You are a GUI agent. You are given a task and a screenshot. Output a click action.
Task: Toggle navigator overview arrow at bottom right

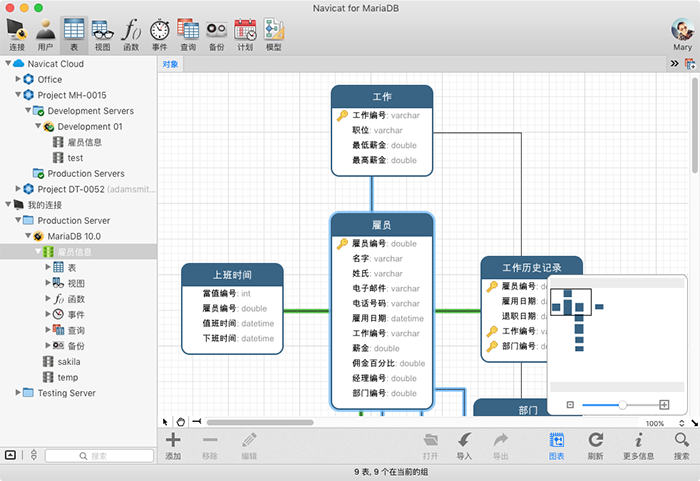[x=695, y=422]
